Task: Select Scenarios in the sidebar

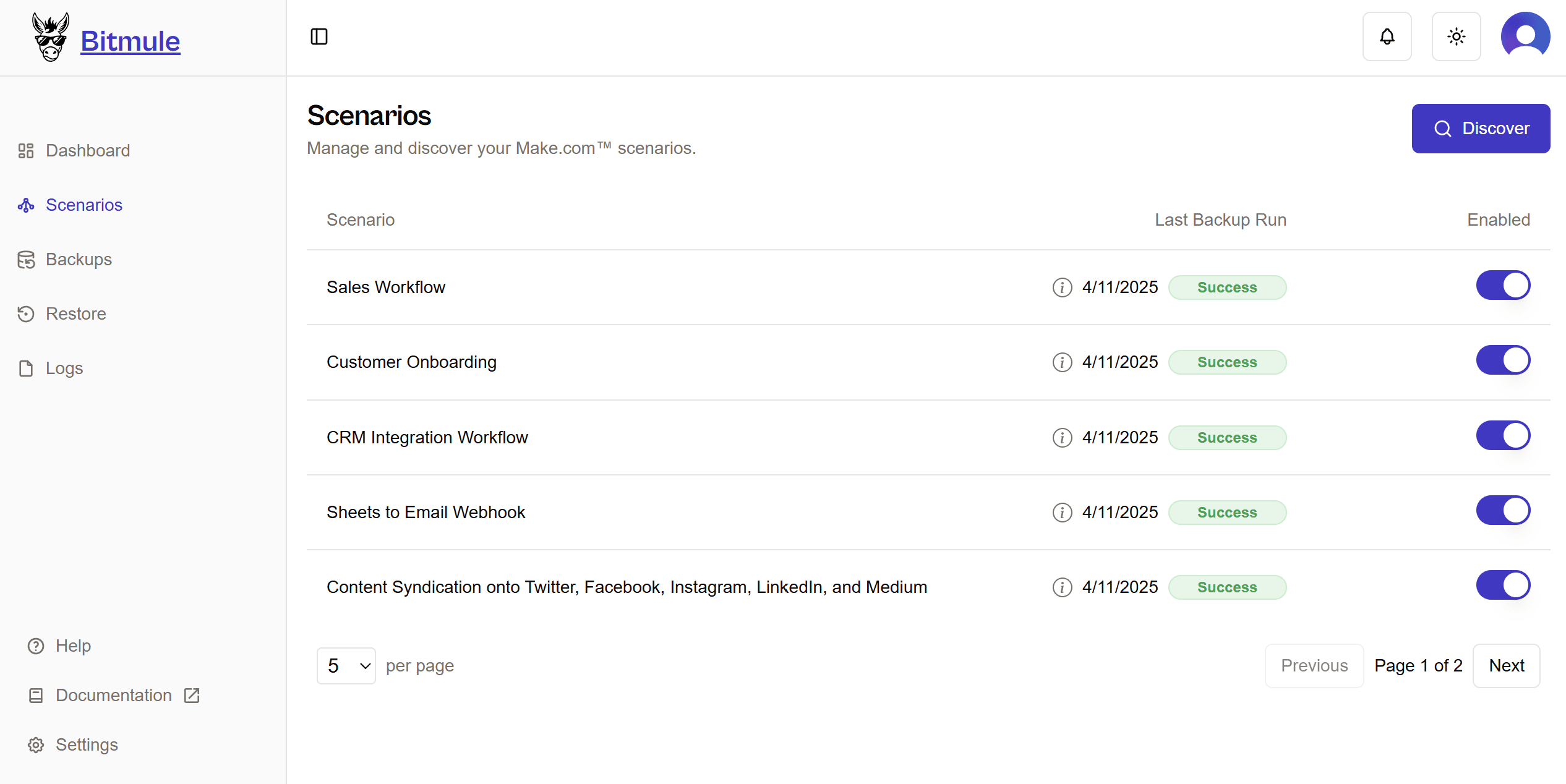Action: coord(84,205)
